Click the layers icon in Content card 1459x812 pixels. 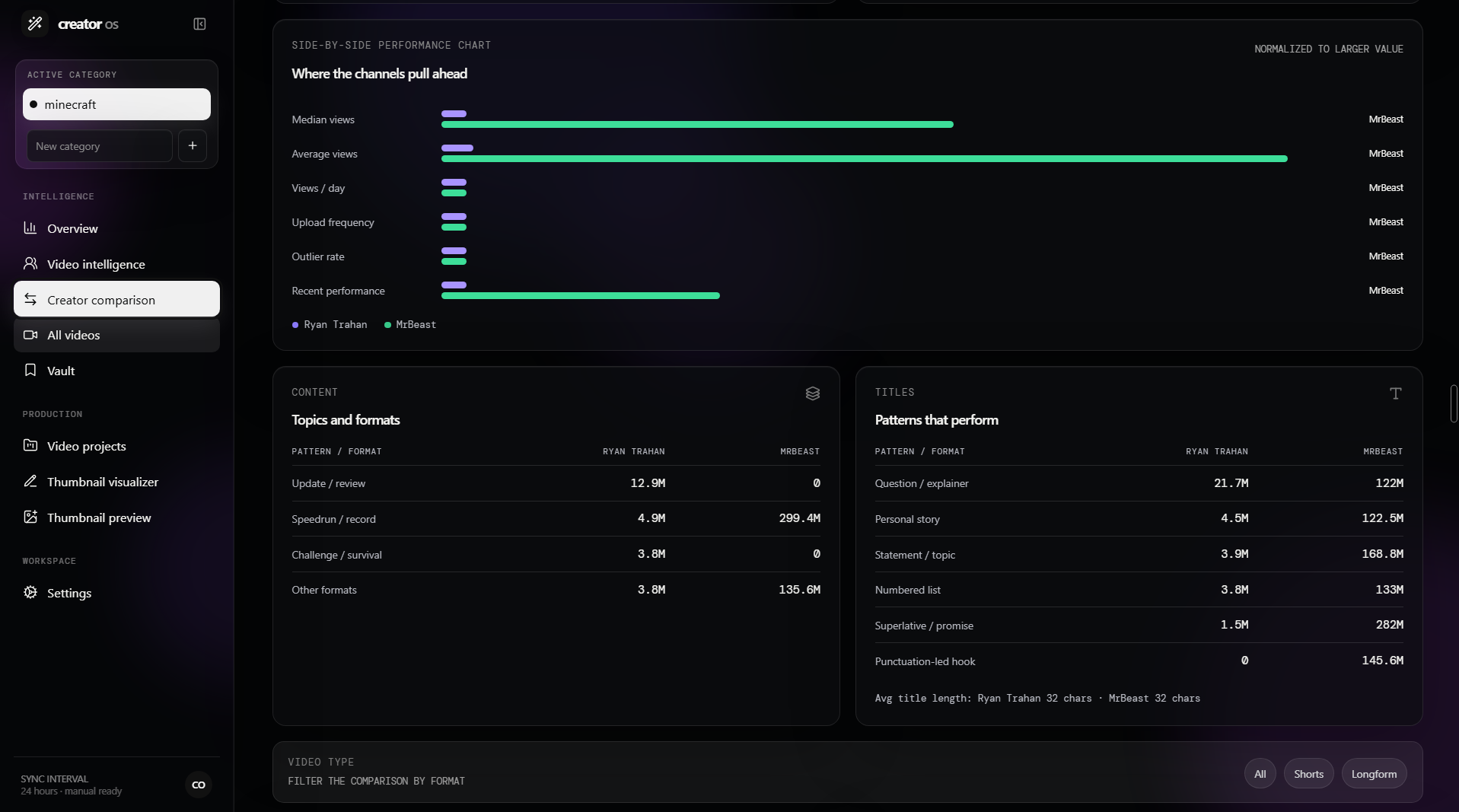pyautogui.click(x=813, y=393)
